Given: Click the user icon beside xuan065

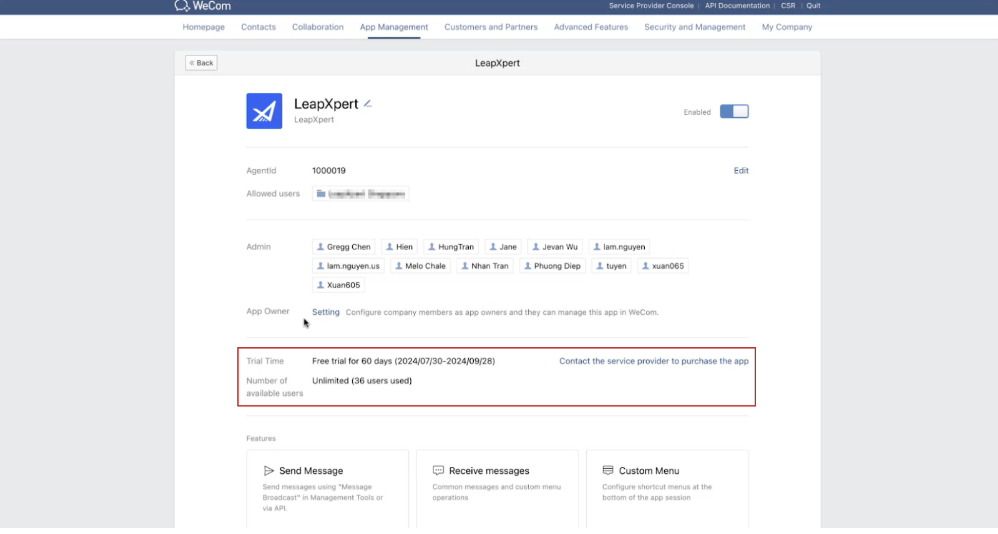Looking at the screenshot, I should pyautogui.click(x=645, y=266).
